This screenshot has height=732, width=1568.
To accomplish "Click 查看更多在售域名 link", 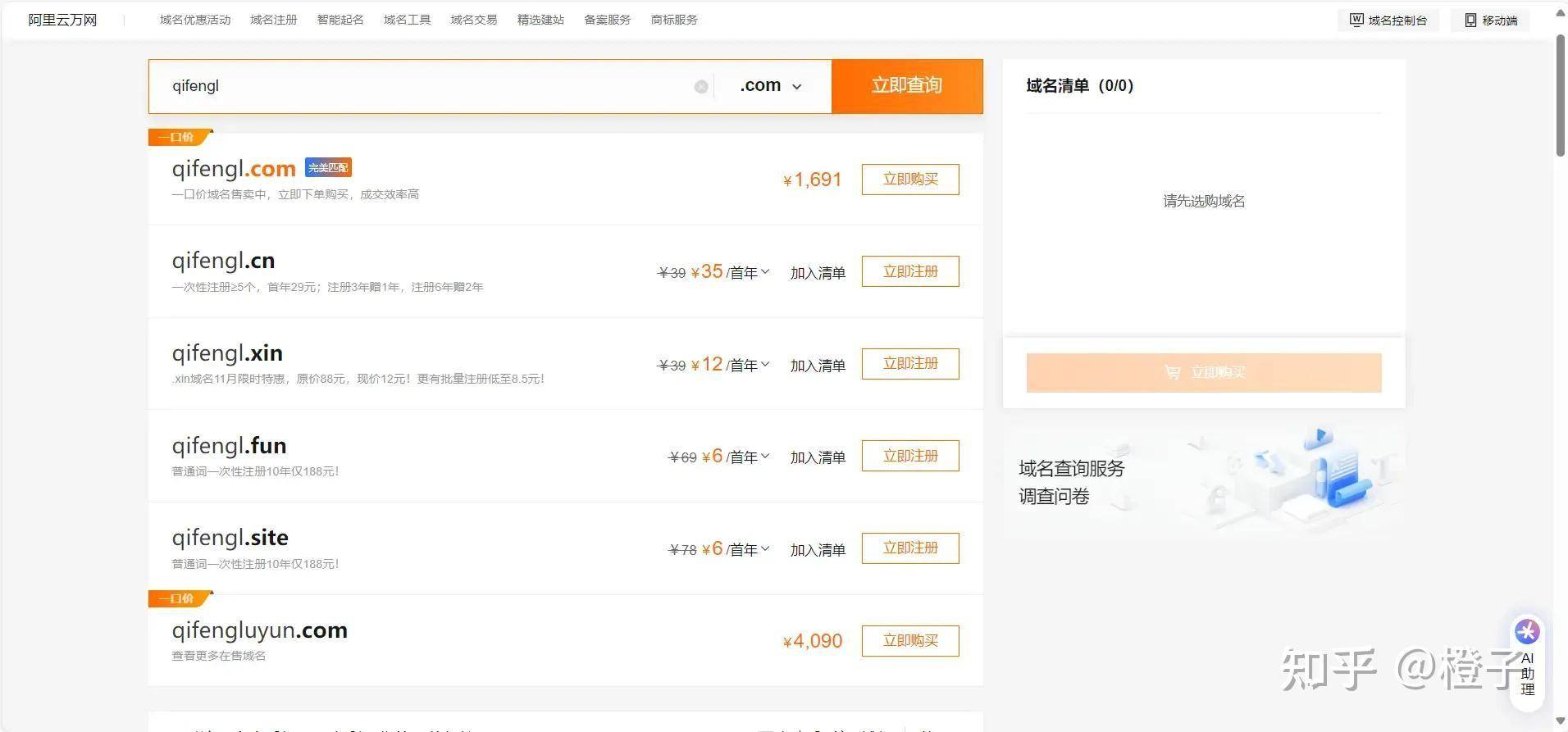I will coord(219,656).
